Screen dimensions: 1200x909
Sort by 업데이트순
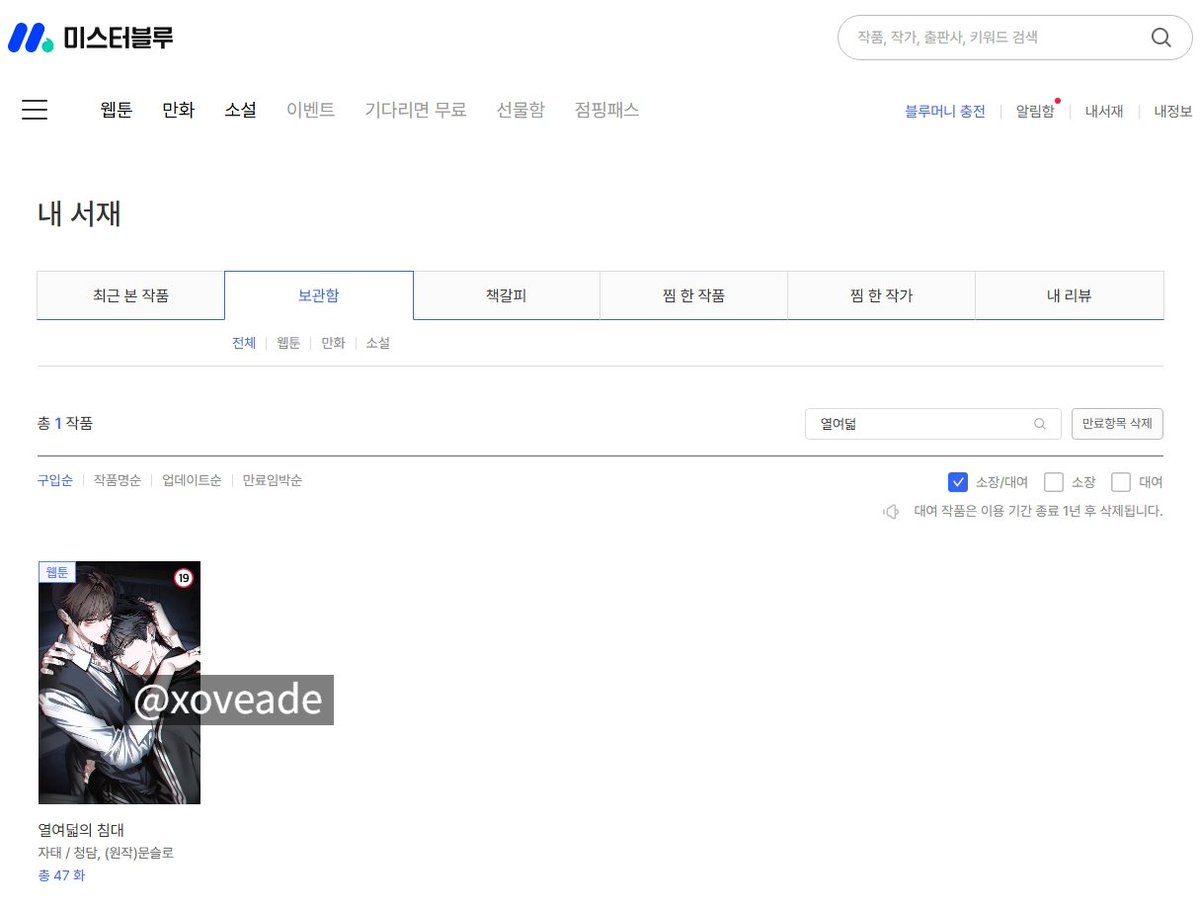click(x=192, y=480)
